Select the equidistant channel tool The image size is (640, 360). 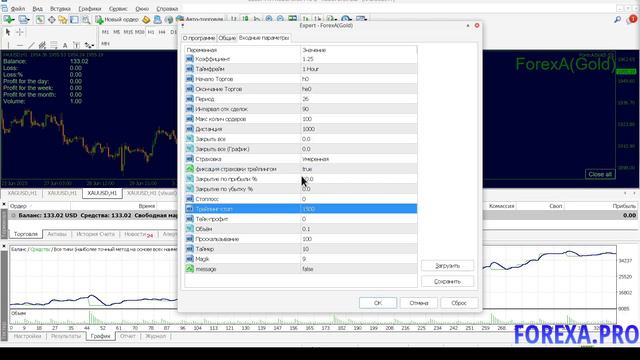[x=42, y=45]
